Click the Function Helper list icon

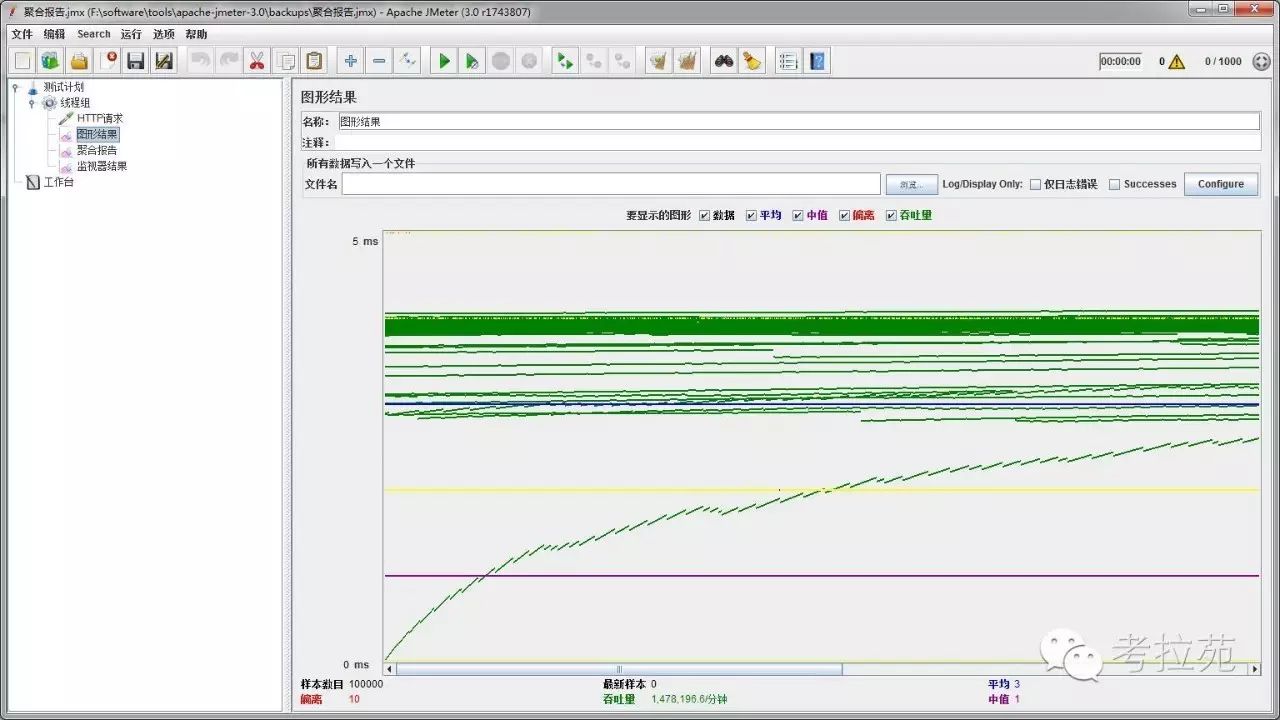click(x=788, y=61)
